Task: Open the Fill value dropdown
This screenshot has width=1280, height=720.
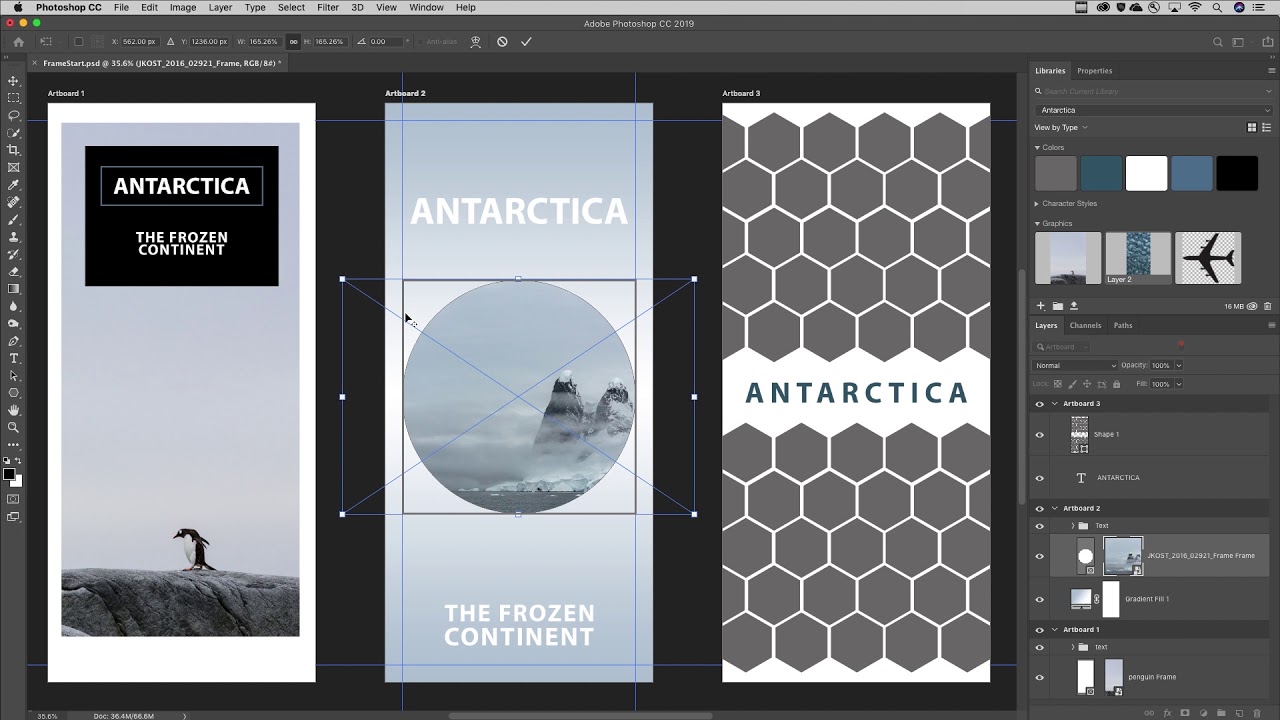Action: 1178,384
